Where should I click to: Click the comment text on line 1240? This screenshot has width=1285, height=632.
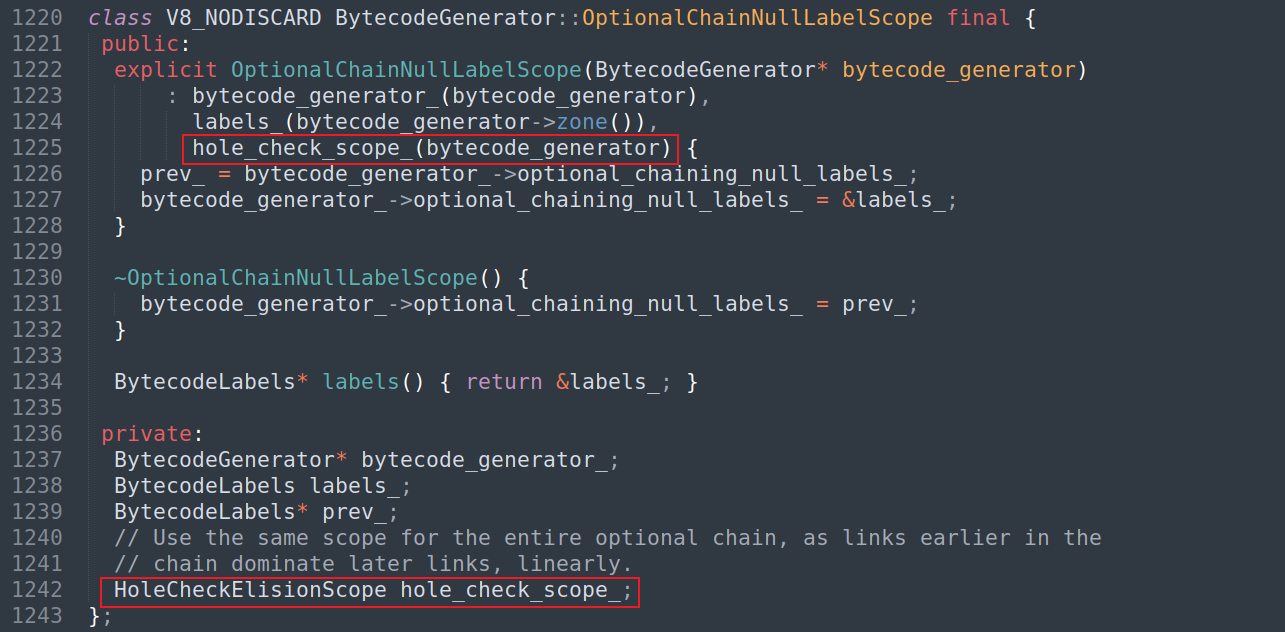tap(608, 538)
